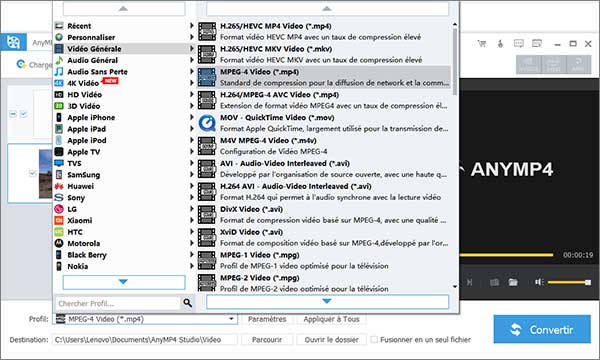Click Ouvrir le dossier button

[x=331, y=339]
